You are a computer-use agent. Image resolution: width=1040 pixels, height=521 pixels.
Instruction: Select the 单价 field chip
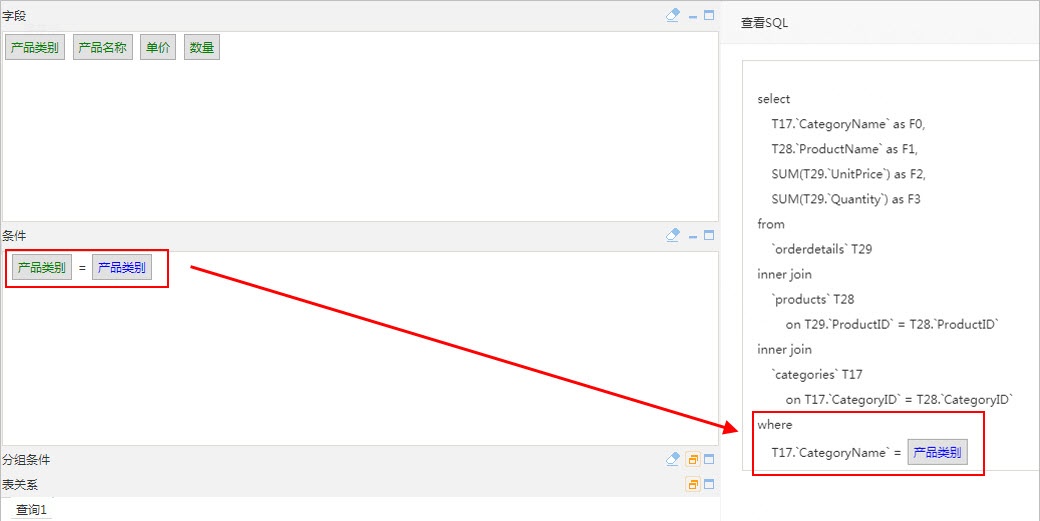158,48
